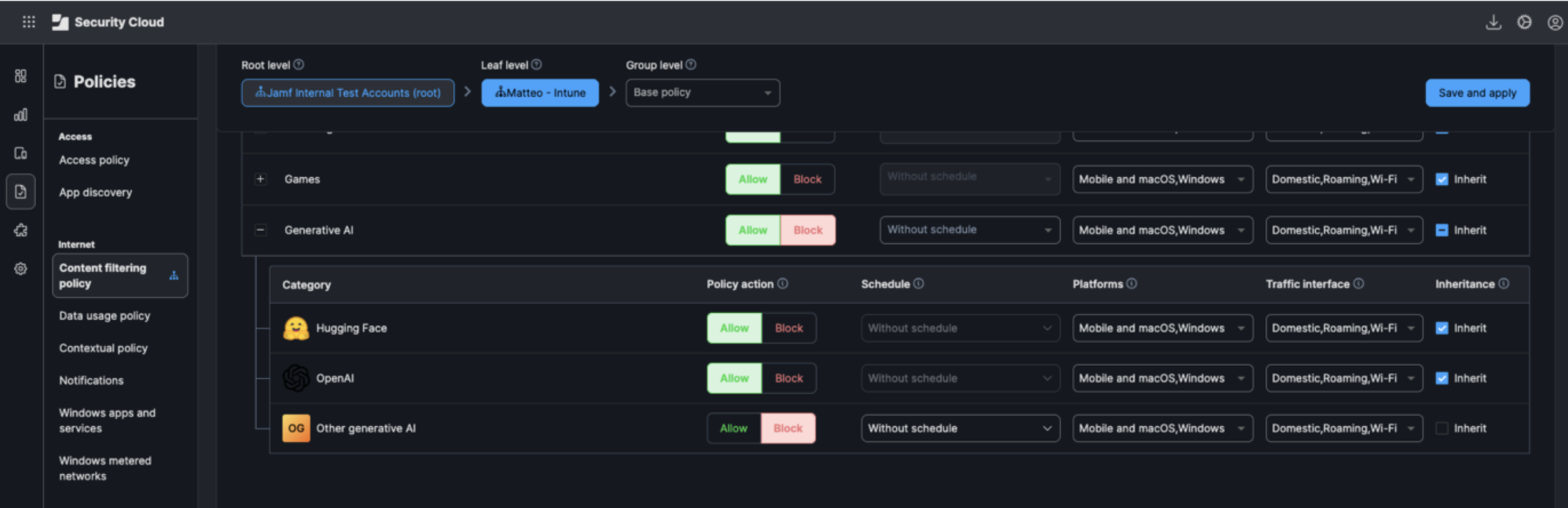Open the app launcher grid icon

(29, 22)
